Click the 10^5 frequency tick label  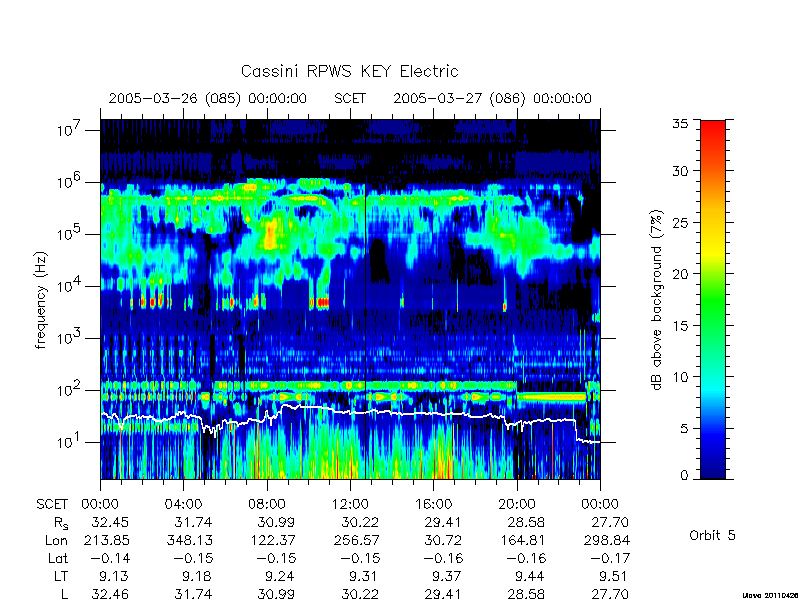click(70, 234)
